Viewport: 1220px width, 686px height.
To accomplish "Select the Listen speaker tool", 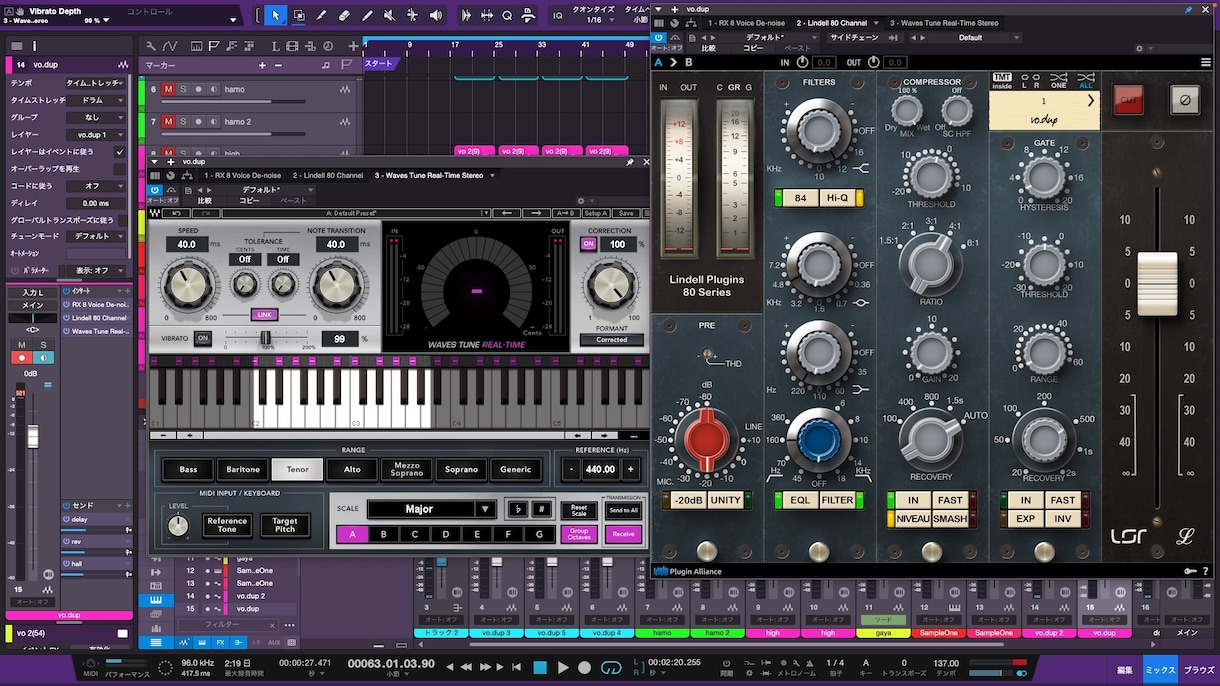I will coord(436,15).
